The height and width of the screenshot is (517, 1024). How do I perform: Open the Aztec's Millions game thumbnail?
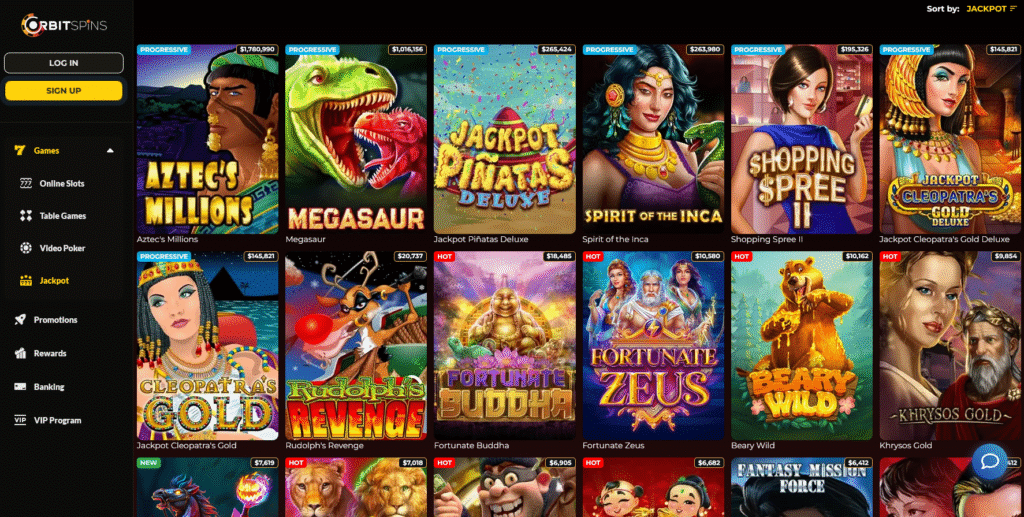[208, 139]
